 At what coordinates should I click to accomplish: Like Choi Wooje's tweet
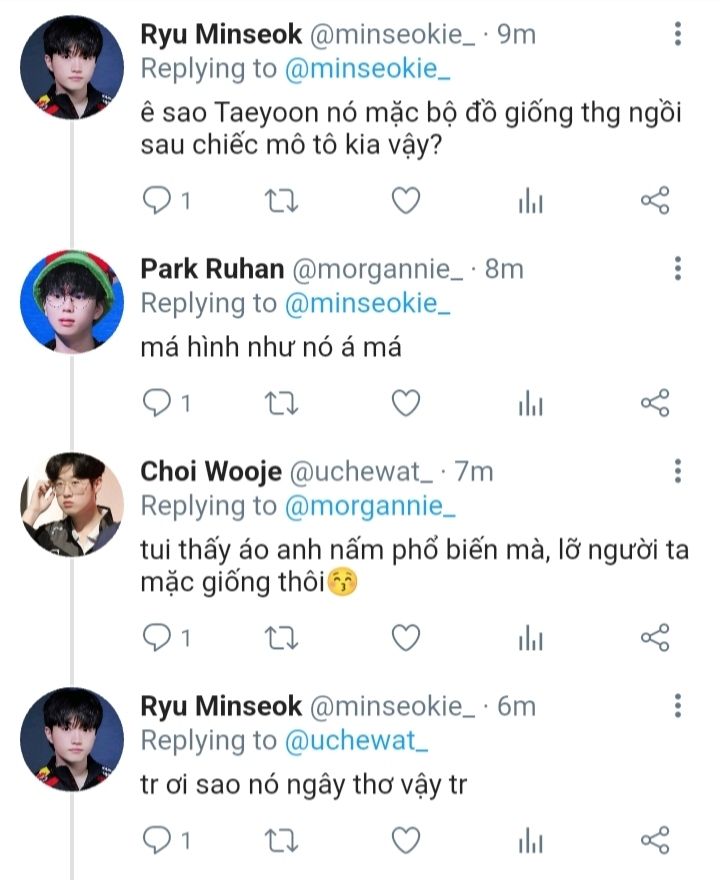(x=404, y=637)
